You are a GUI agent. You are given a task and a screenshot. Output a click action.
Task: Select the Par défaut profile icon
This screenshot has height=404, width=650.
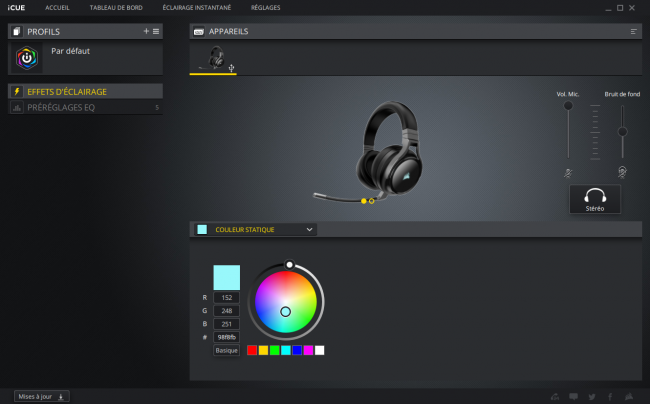(27, 58)
